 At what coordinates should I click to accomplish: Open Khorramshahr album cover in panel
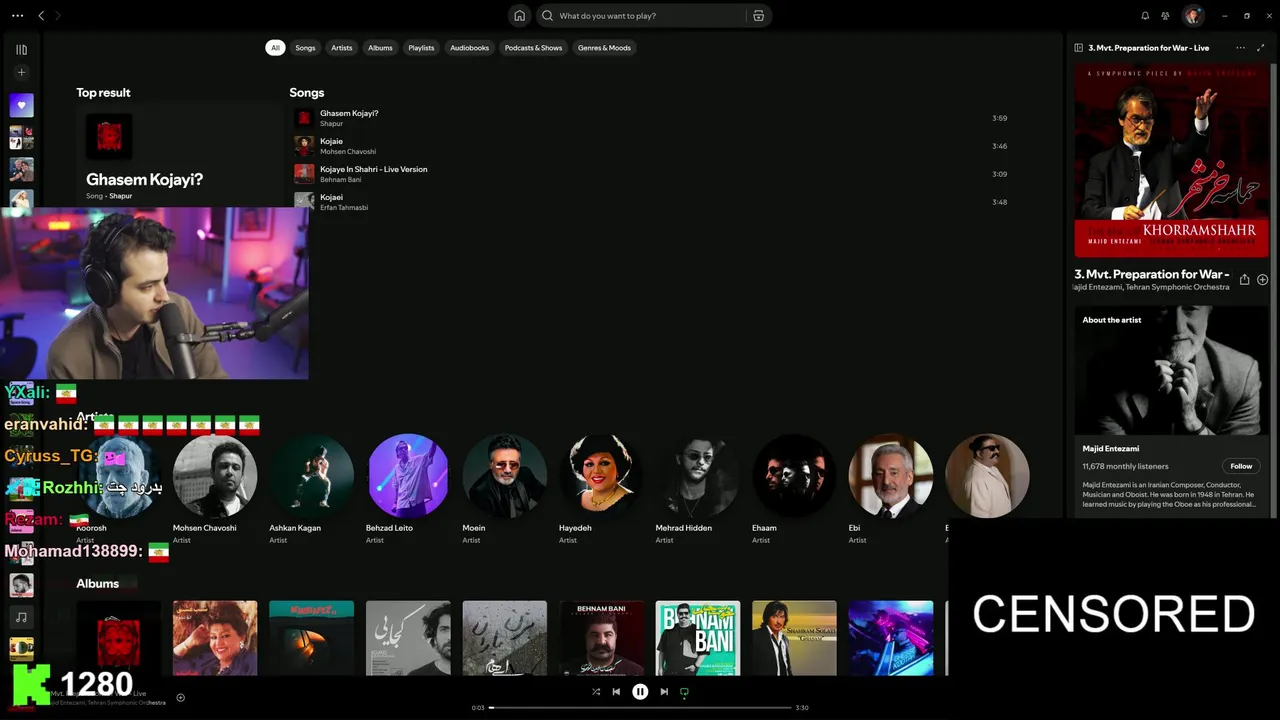click(1171, 161)
